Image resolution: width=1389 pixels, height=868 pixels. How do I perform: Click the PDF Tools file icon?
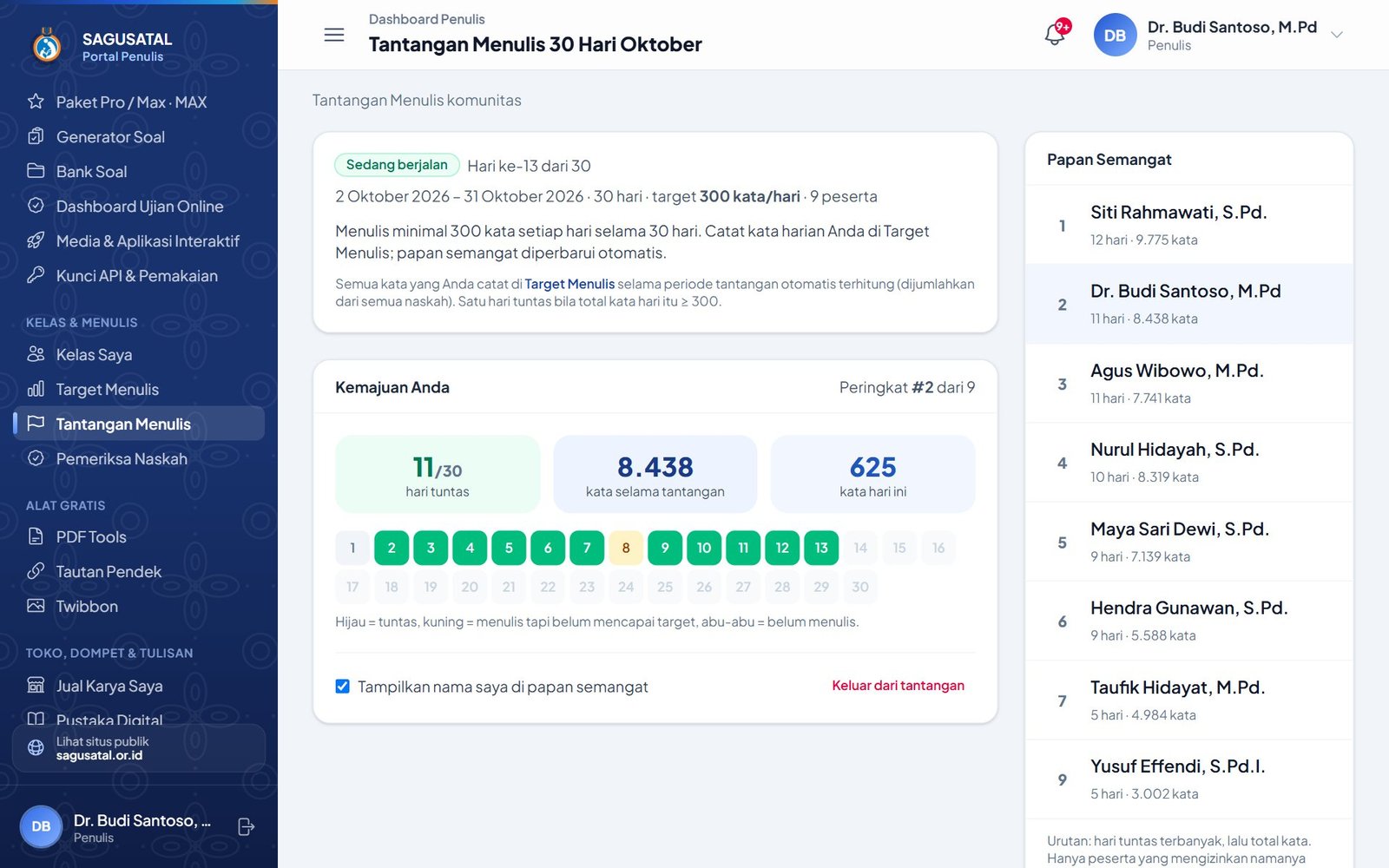(36, 536)
